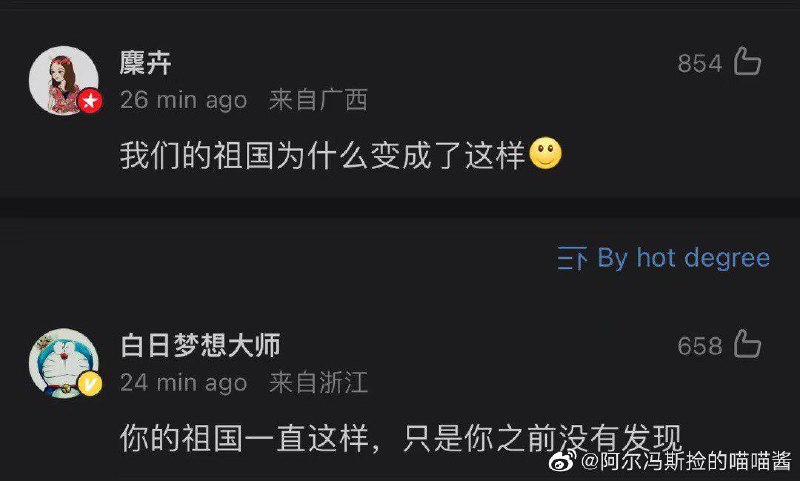
Task: Like the comment by 白日梦想大师
Action: pyautogui.click(x=747, y=344)
